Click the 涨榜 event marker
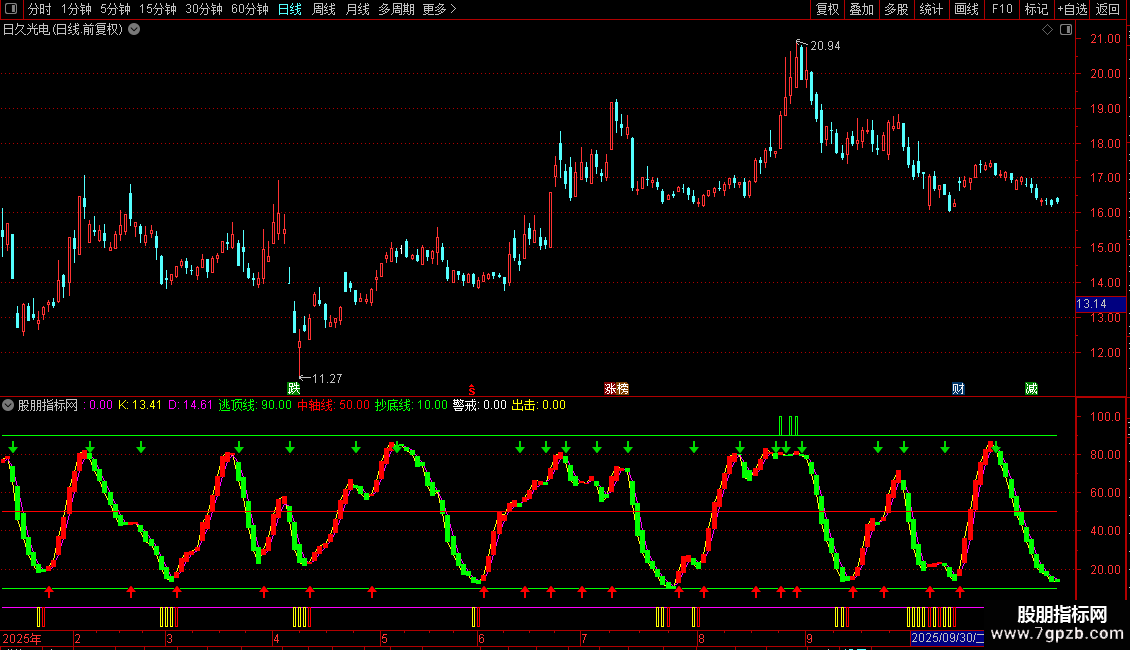Screen dimensions: 1130x650 [616, 388]
